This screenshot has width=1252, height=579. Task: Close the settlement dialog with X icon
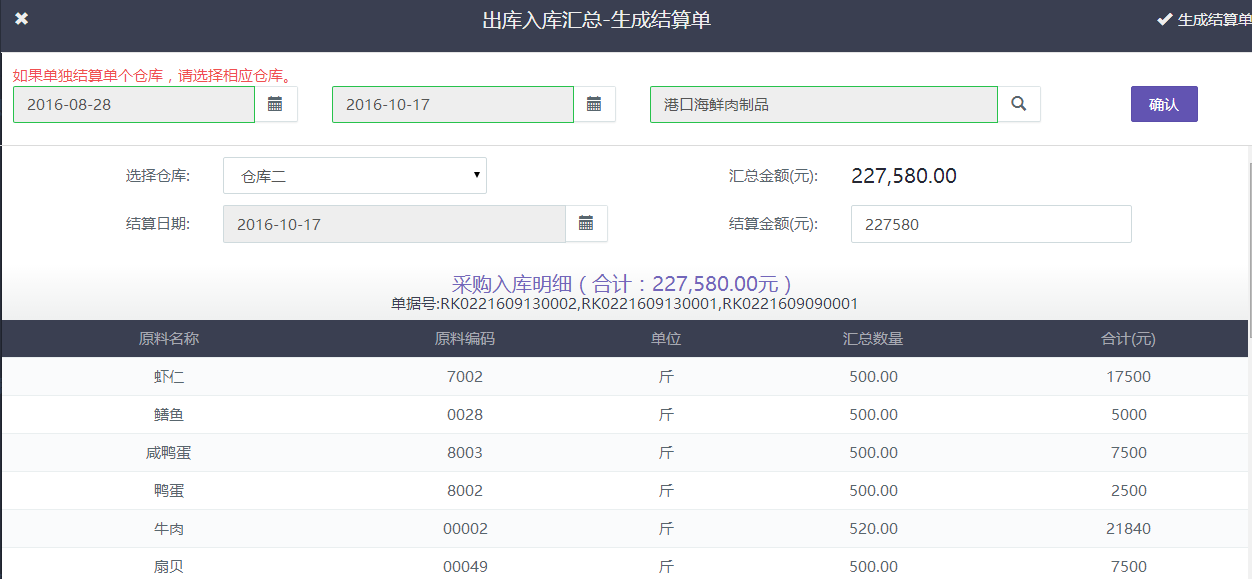21,19
